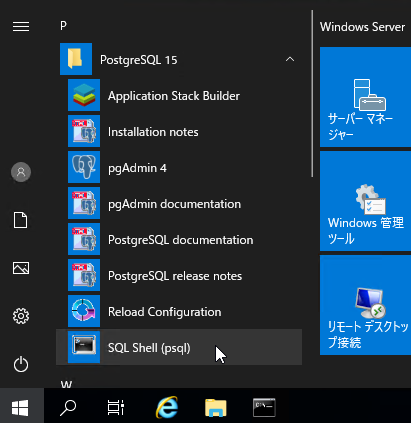Open Documents icon in sidebar
The width and height of the screenshot is (411, 423).
[x=21, y=220]
